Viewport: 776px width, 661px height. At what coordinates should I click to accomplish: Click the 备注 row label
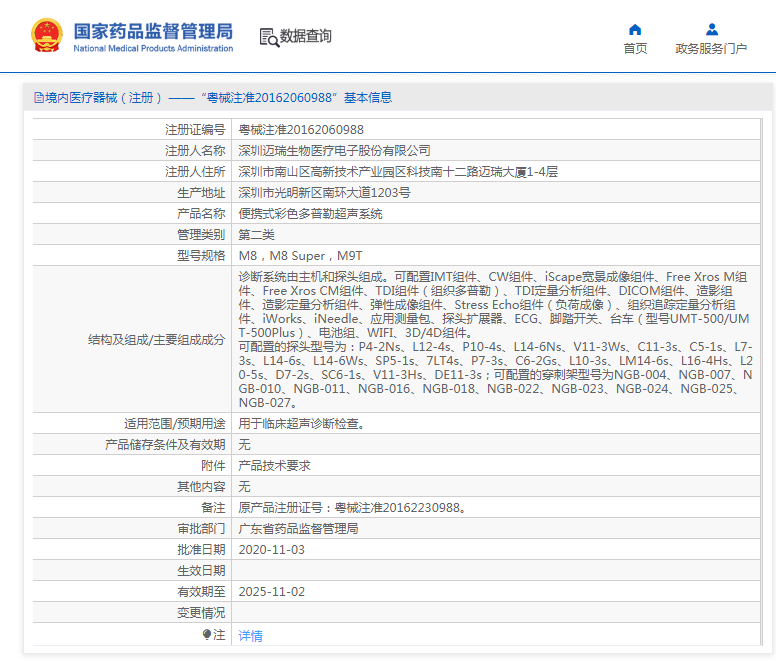pos(213,508)
